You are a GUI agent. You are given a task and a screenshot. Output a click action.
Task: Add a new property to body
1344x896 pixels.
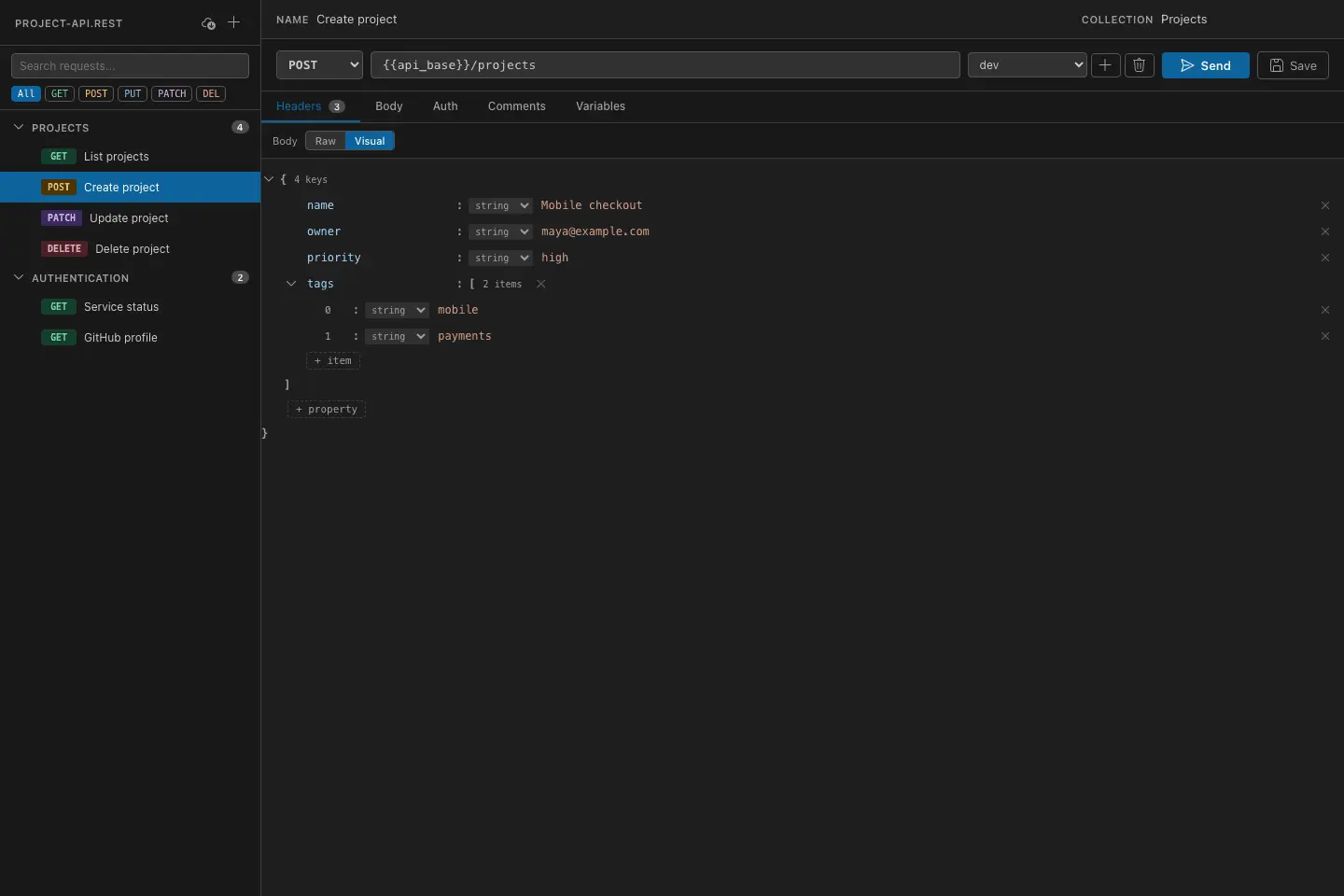coord(327,409)
